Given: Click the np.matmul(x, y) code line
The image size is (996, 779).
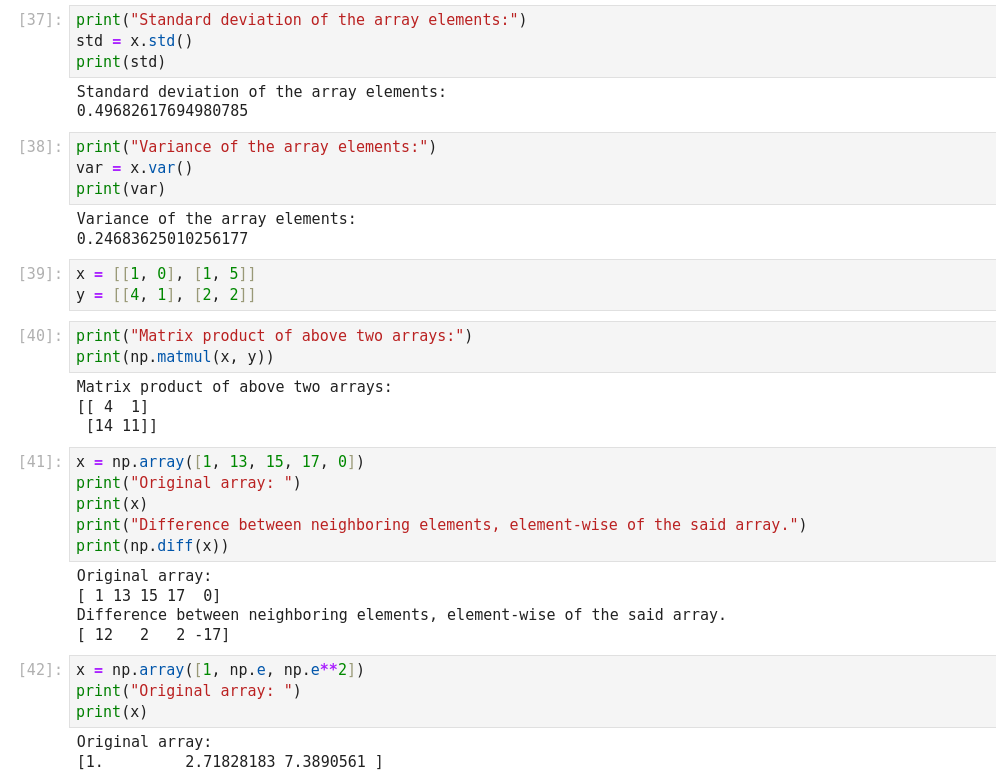Looking at the screenshot, I should click(175, 357).
